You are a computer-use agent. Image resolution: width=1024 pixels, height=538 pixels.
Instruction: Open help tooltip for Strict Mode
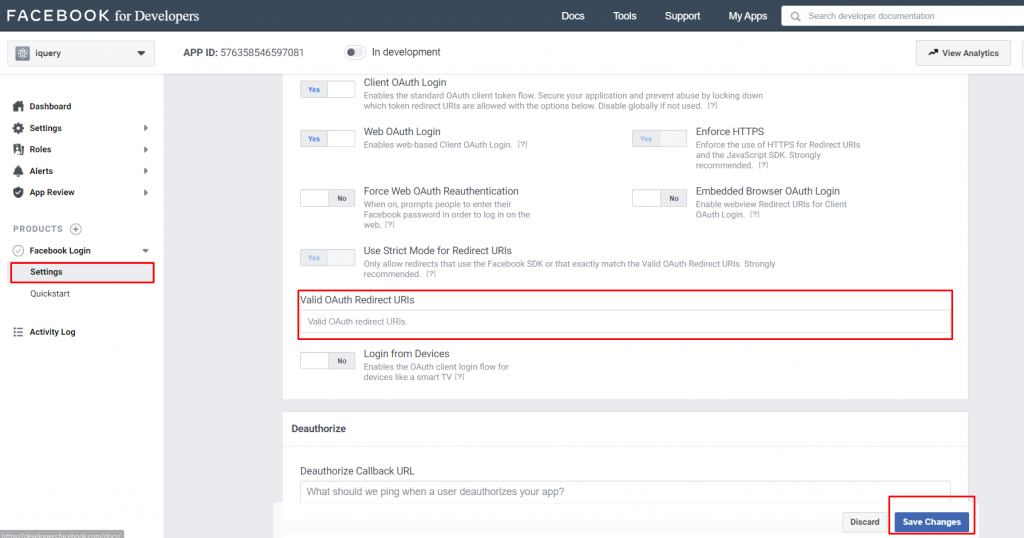tap(431, 274)
